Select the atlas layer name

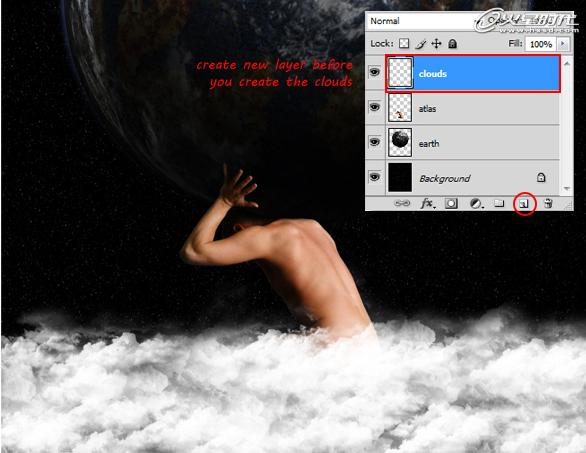tap(427, 109)
